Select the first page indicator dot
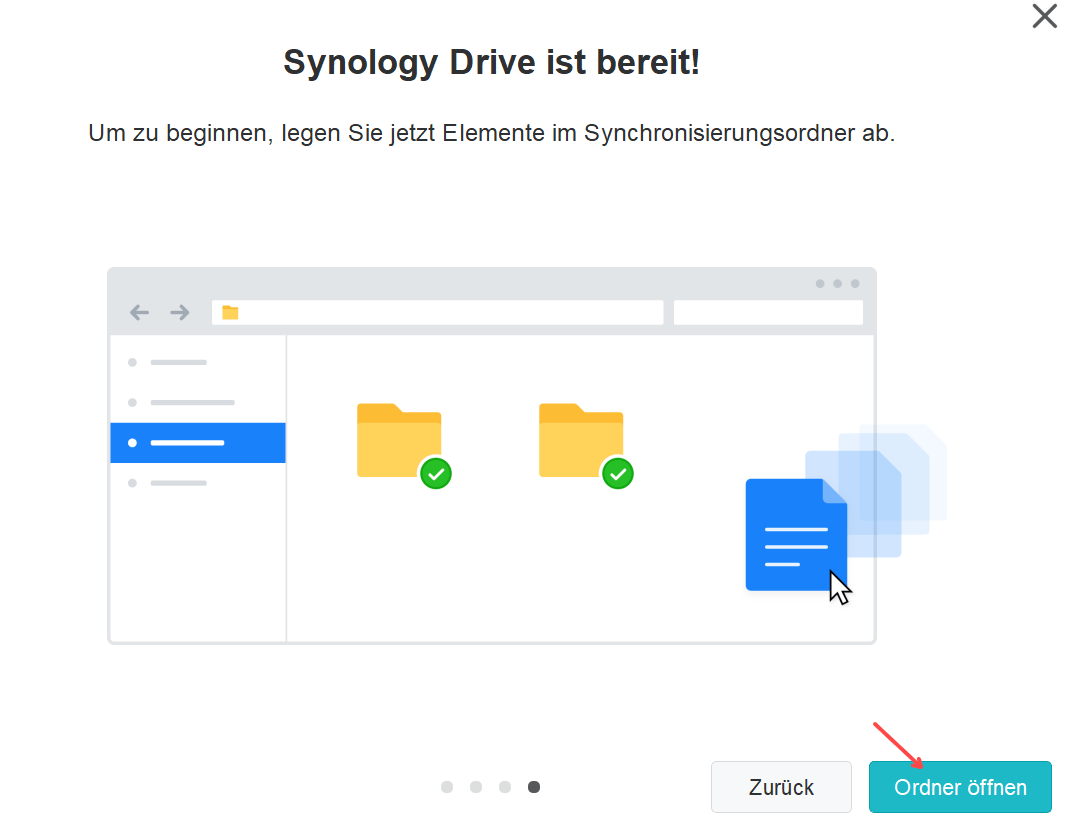Screen dimensions: 1079x836 tap(447, 787)
